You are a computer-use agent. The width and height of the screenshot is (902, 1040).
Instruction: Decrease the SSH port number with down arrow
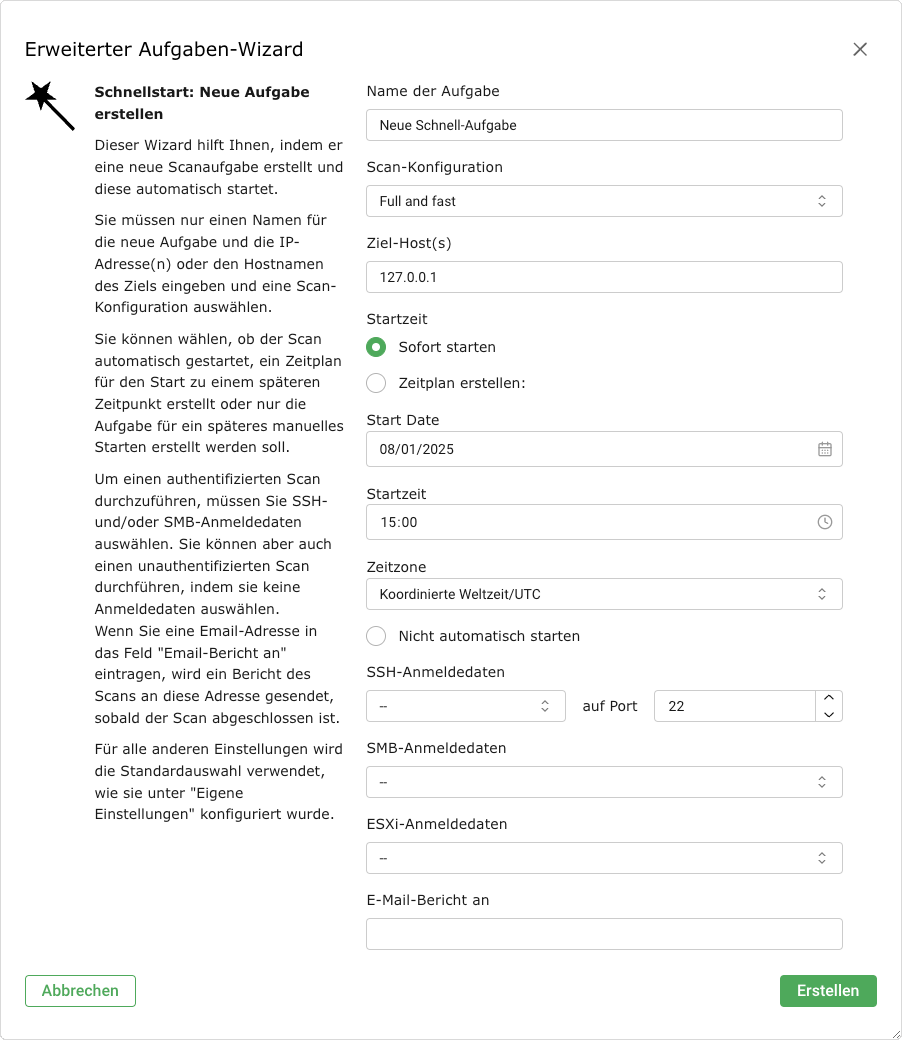click(x=829, y=714)
